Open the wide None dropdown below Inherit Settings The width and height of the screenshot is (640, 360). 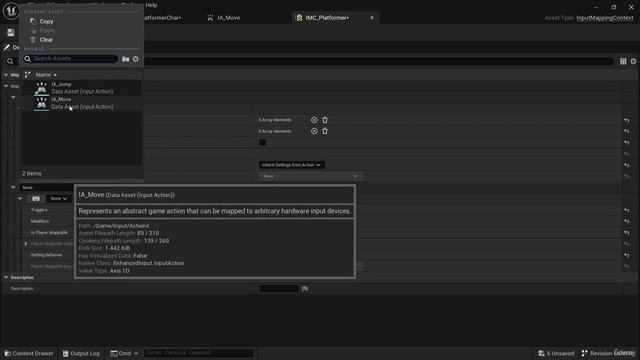click(x=310, y=176)
